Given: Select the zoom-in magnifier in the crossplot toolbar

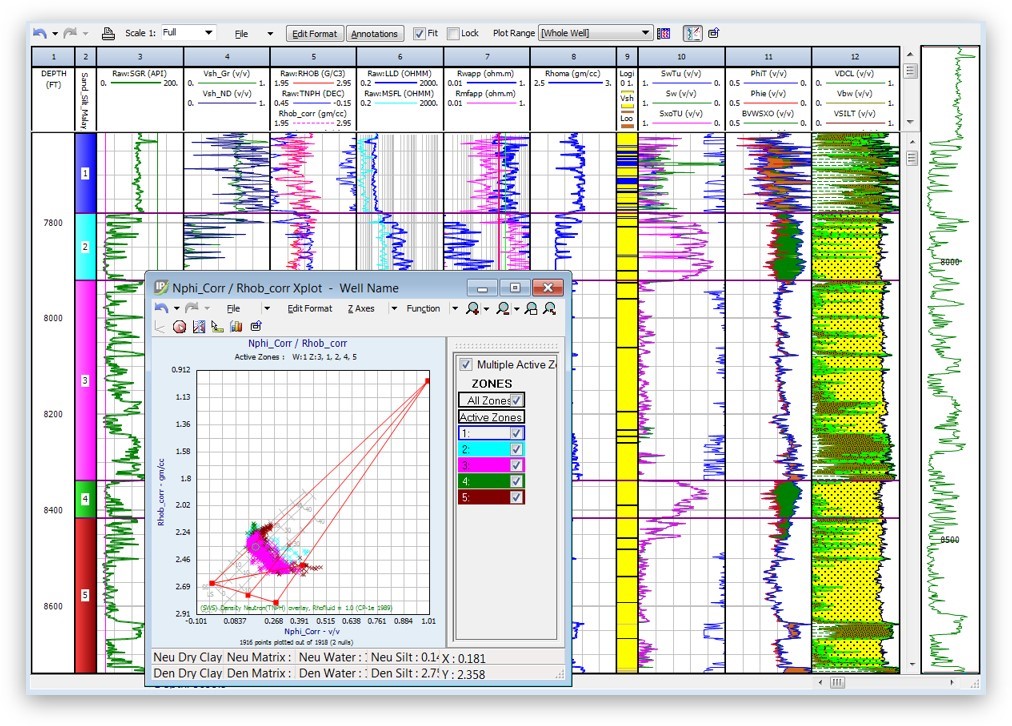Looking at the screenshot, I should (x=471, y=308).
